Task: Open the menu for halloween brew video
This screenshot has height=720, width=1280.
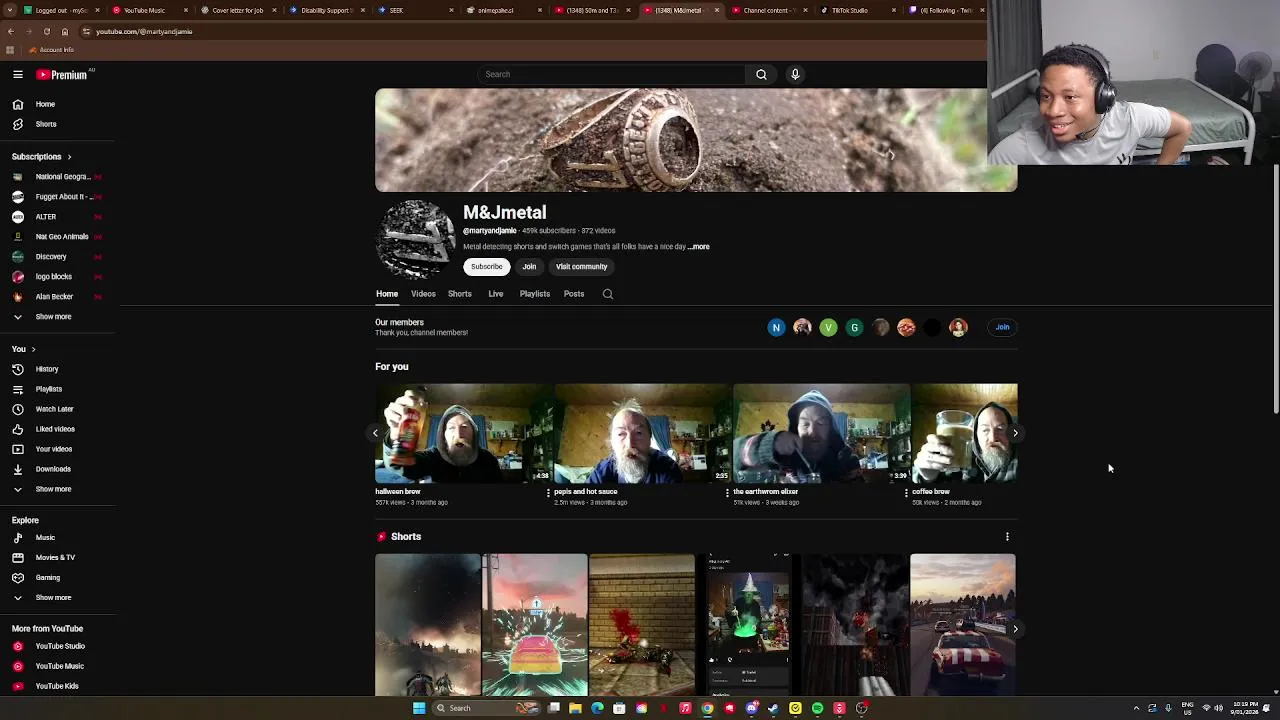Action: click(x=548, y=493)
